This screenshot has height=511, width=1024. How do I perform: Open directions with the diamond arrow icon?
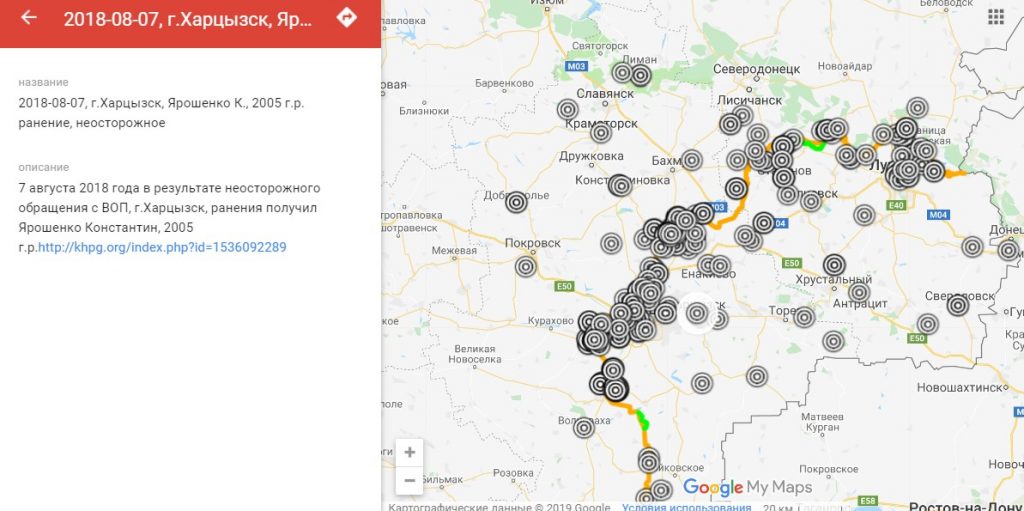pyautogui.click(x=346, y=18)
